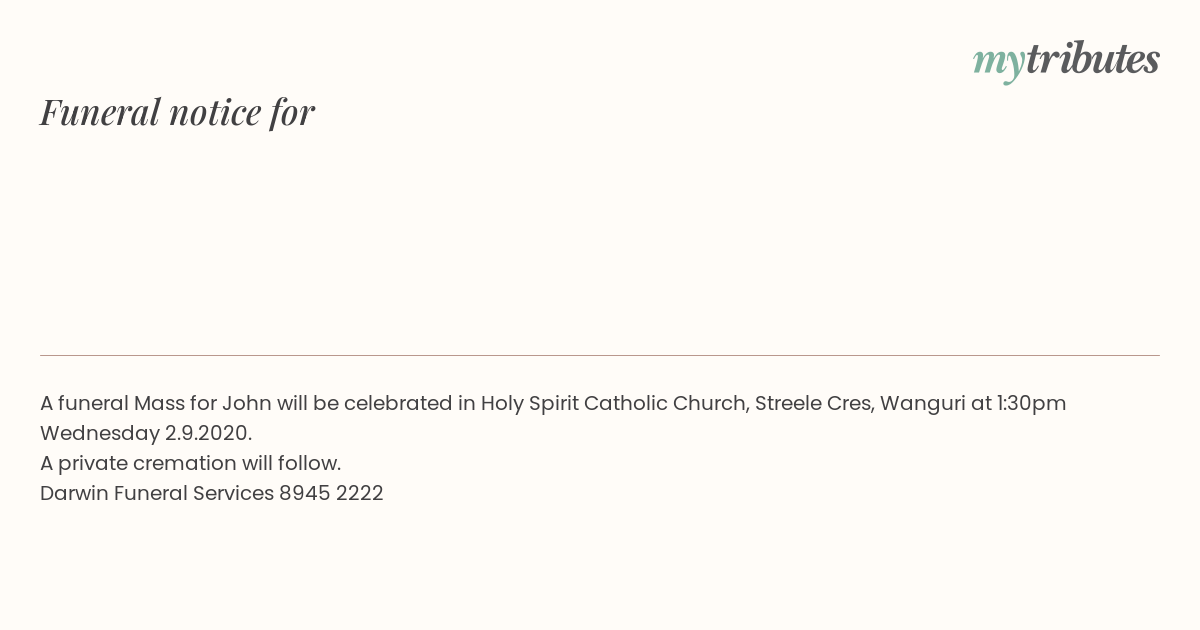Click "Holy Spirit Catholic Church" text
1200x630 pixels.
(x=614, y=403)
